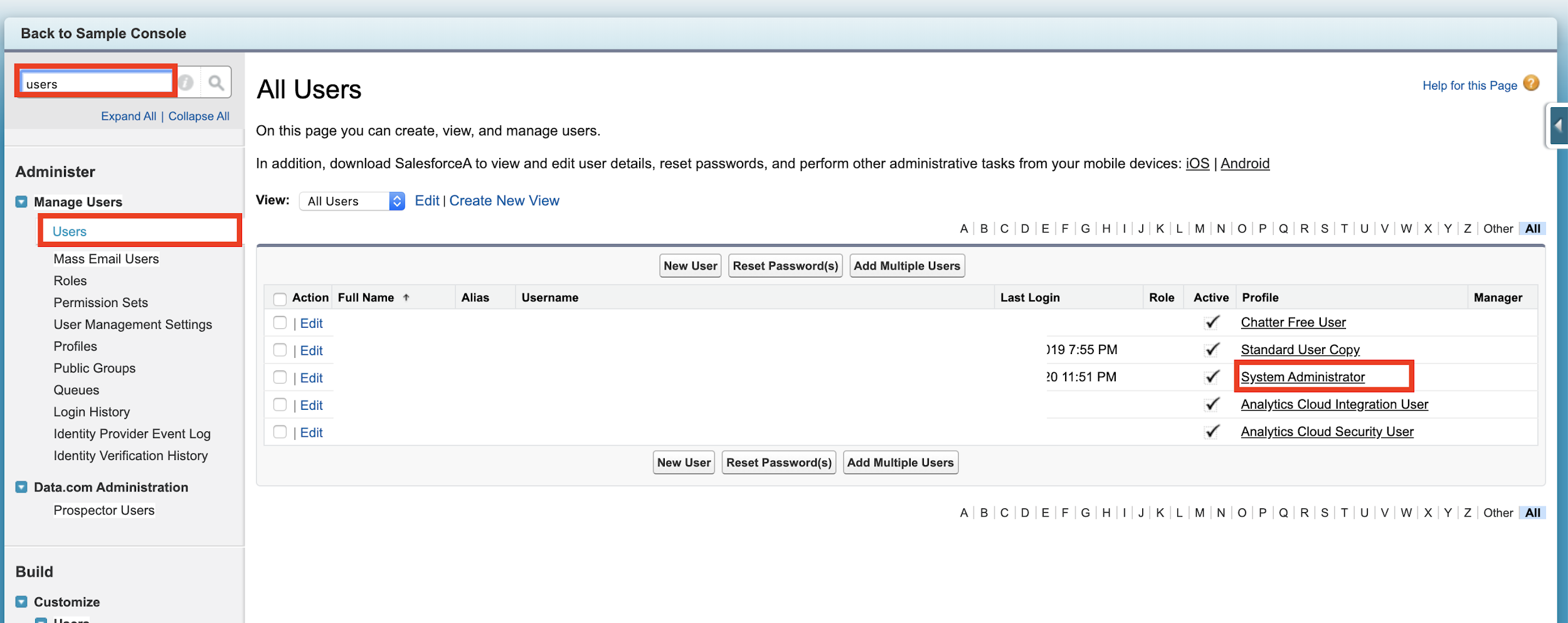Collapse the Customize section arrow
The width and height of the screenshot is (1568, 623).
(x=21, y=602)
